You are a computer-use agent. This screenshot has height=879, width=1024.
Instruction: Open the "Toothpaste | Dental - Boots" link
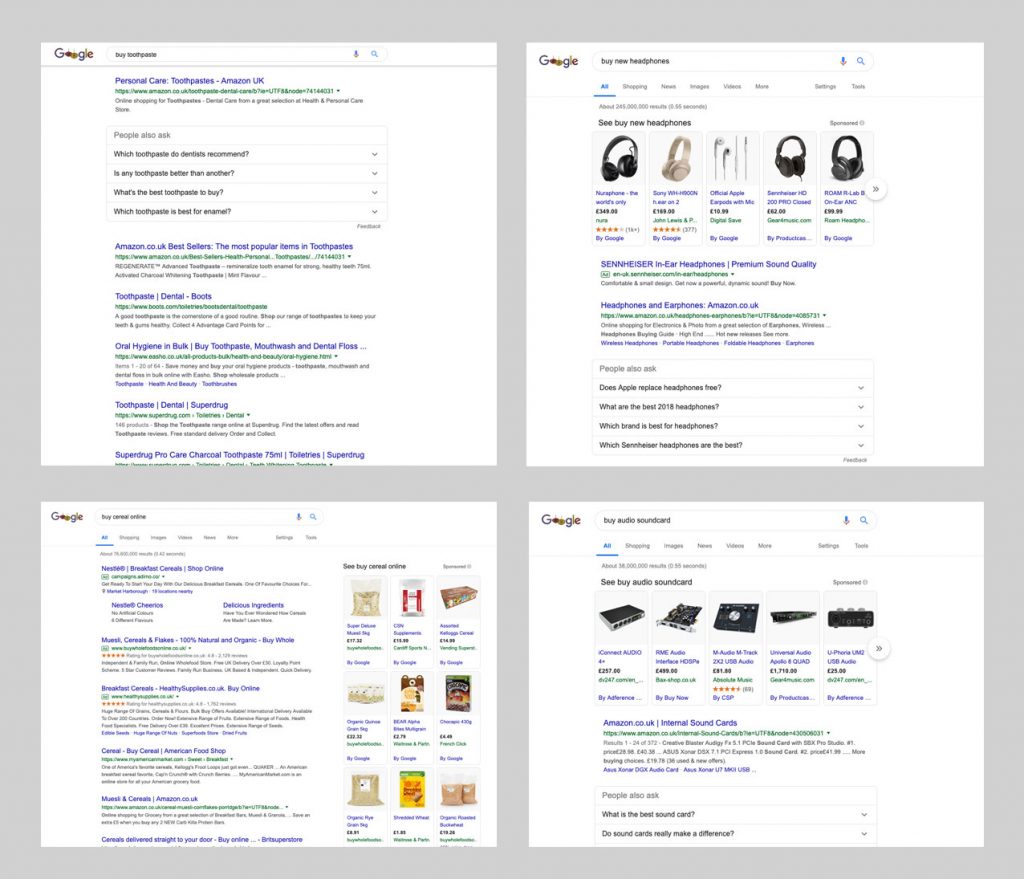tap(166, 295)
